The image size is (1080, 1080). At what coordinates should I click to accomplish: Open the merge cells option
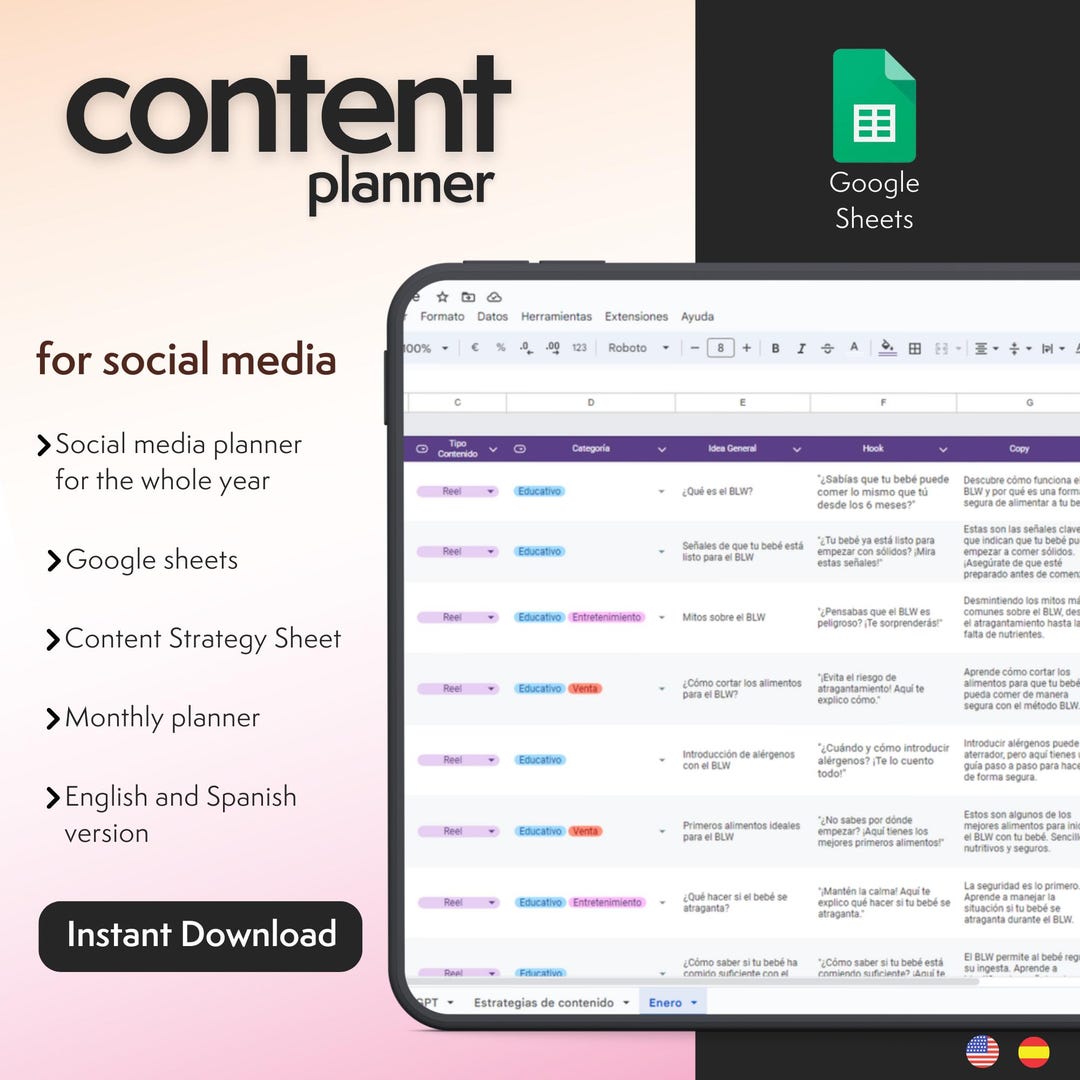941,348
